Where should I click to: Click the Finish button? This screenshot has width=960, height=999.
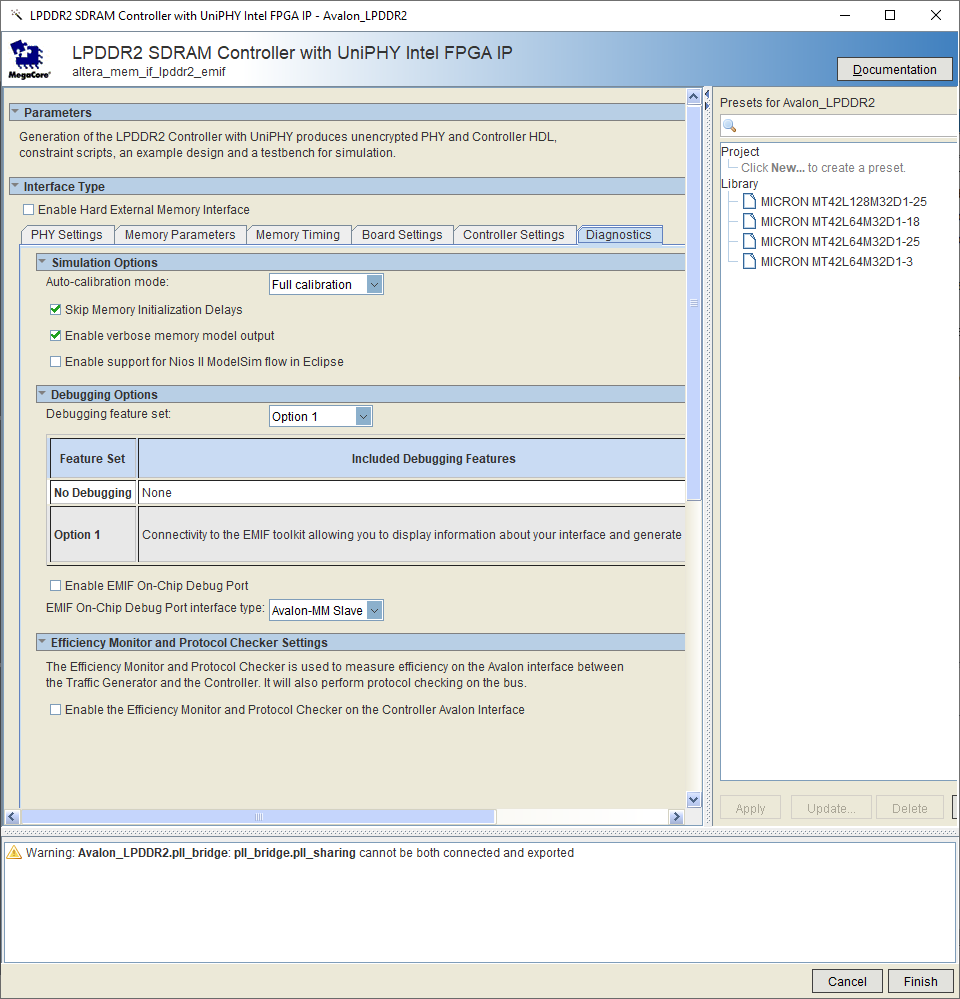tap(921, 981)
